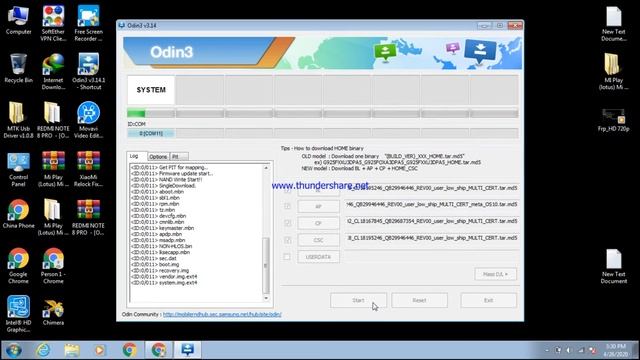Viewport: 640px width, 360px height.
Task: Open Internet Explorer from the taskbar
Action: tap(43, 350)
